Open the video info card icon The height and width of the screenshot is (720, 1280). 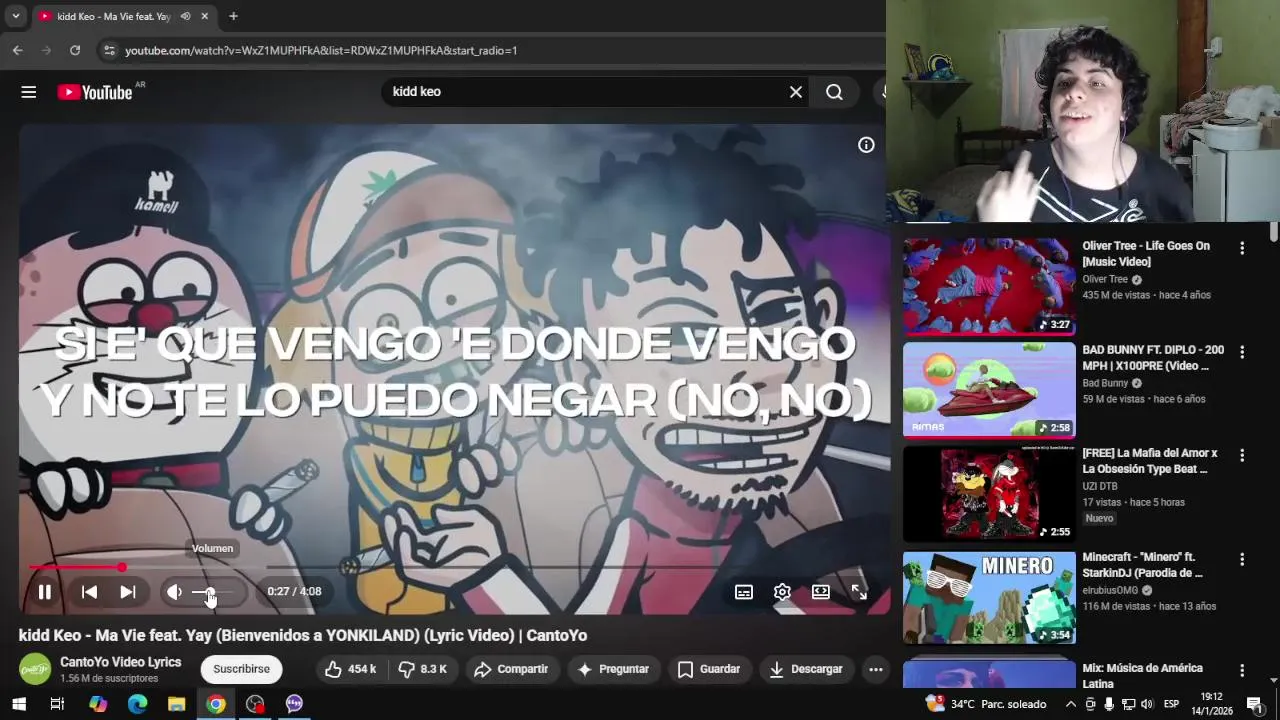pyautogui.click(x=866, y=145)
